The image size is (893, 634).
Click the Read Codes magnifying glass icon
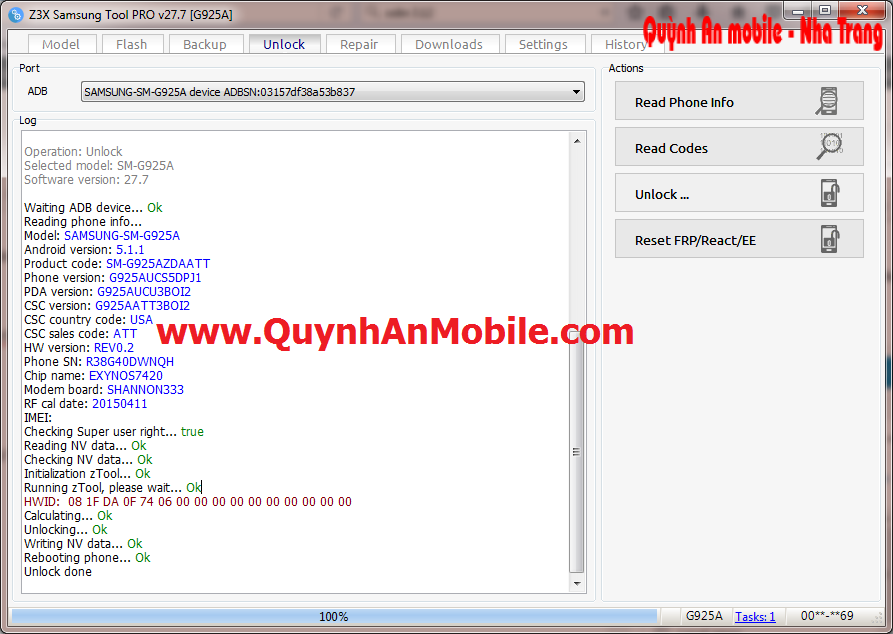click(x=830, y=146)
